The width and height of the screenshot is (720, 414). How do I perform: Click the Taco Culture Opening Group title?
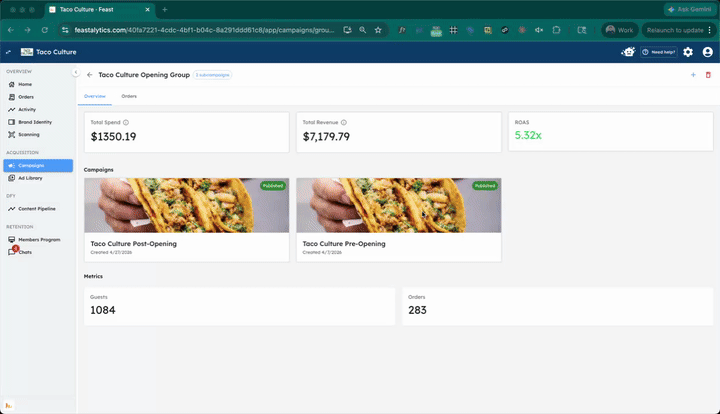(144, 75)
